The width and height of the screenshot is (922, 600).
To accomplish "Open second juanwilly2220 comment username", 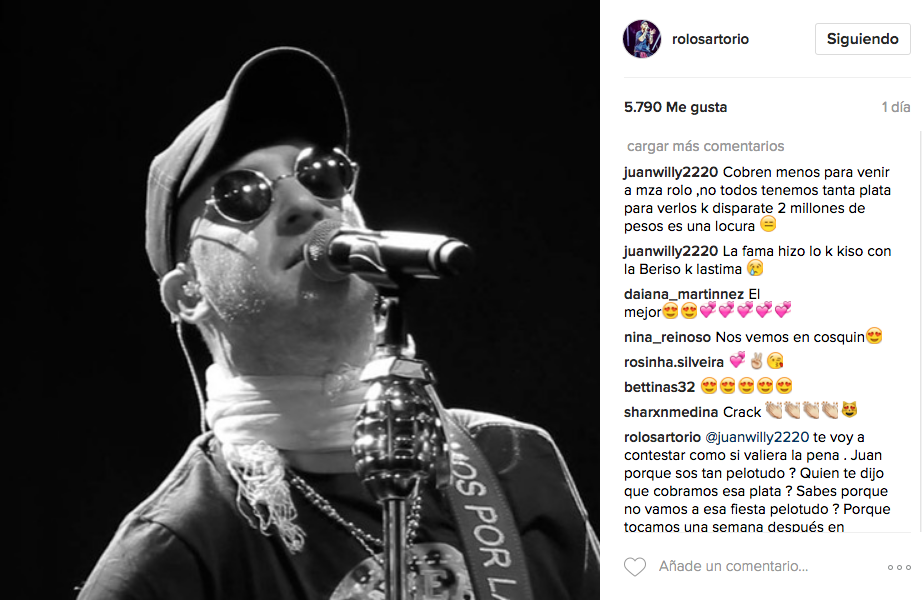I will pyautogui.click(x=671, y=251).
